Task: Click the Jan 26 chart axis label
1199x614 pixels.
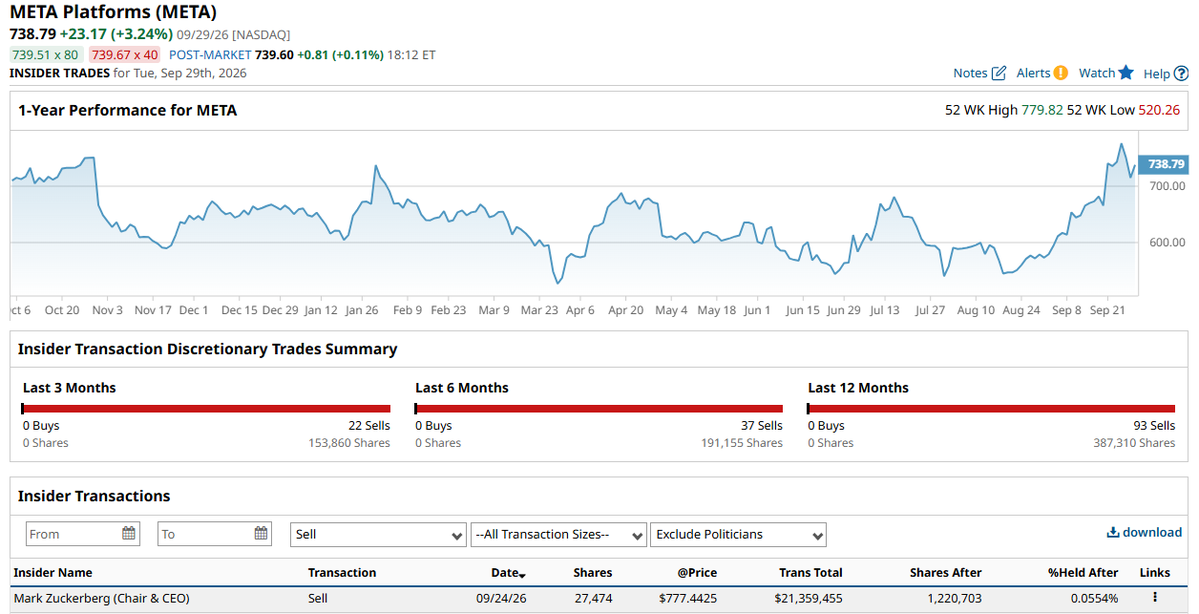Action: 362,310
